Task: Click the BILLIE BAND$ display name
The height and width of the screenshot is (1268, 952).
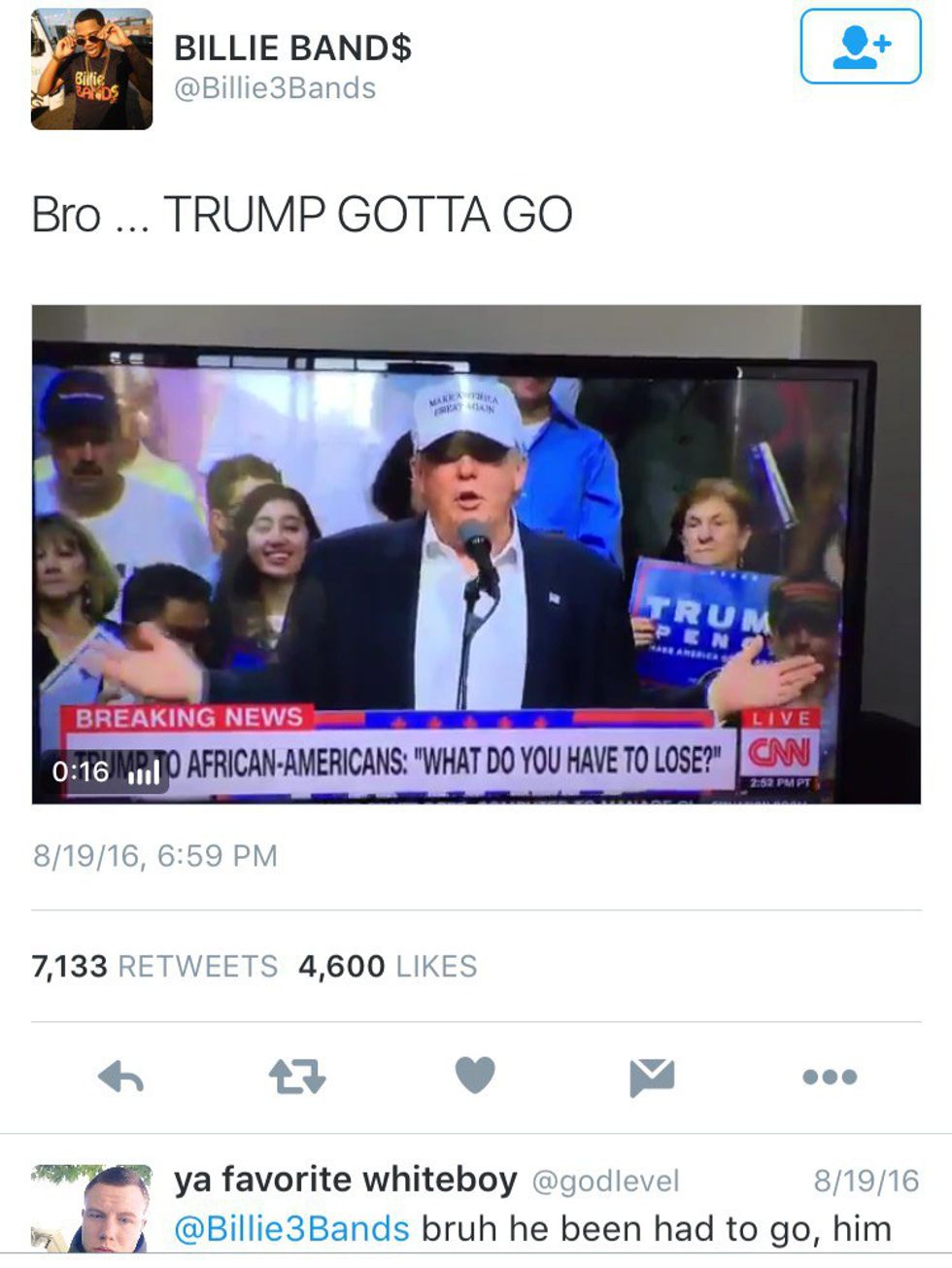Action: tap(292, 47)
